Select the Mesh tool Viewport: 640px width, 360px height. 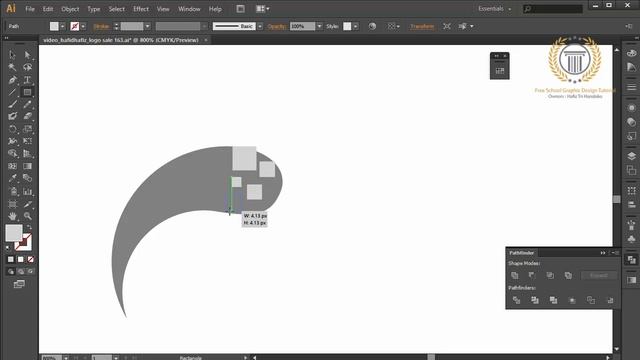coord(12,166)
